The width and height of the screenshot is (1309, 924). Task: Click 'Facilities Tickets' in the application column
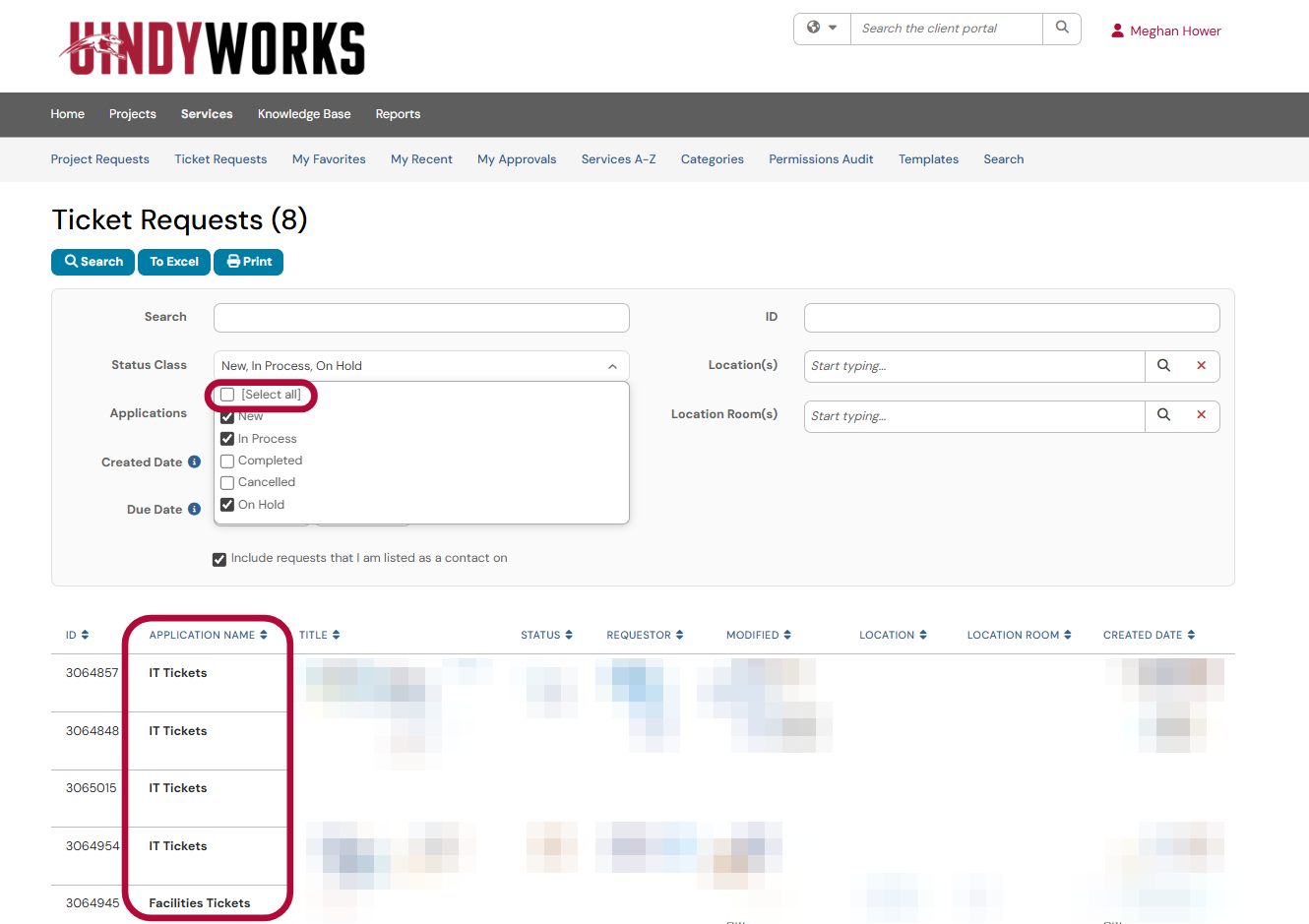200,903
